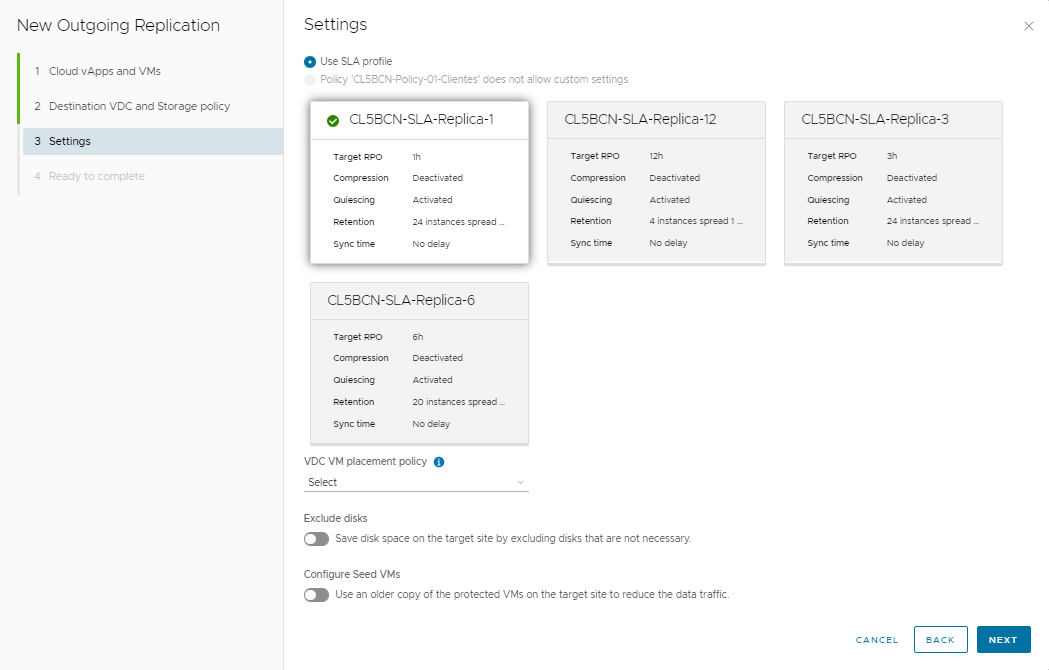Screen dimensions: 1049x670
Task: Click the '3h' Target RPO value
Action: 892,156
